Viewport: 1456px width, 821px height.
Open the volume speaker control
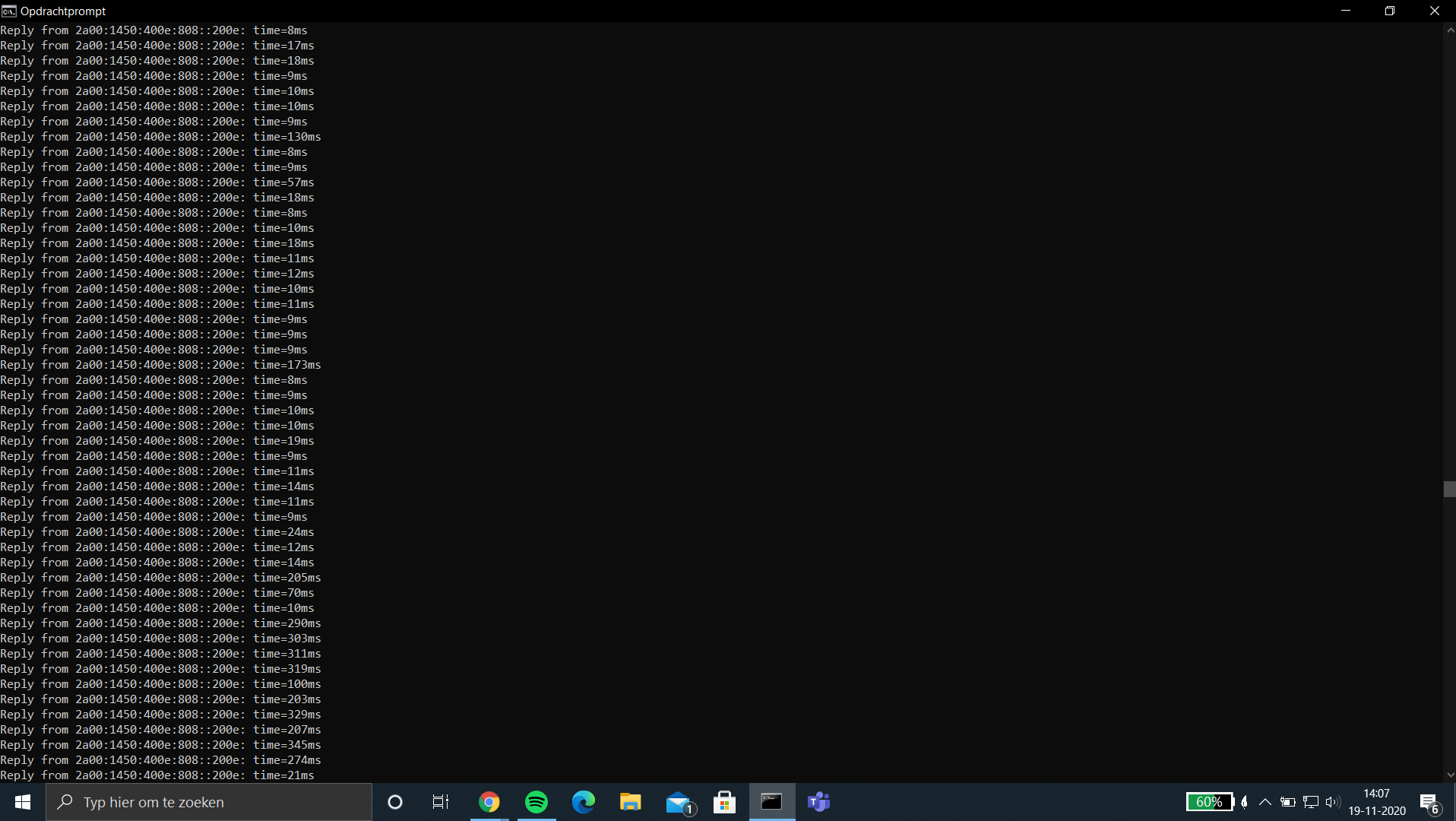(1333, 802)
